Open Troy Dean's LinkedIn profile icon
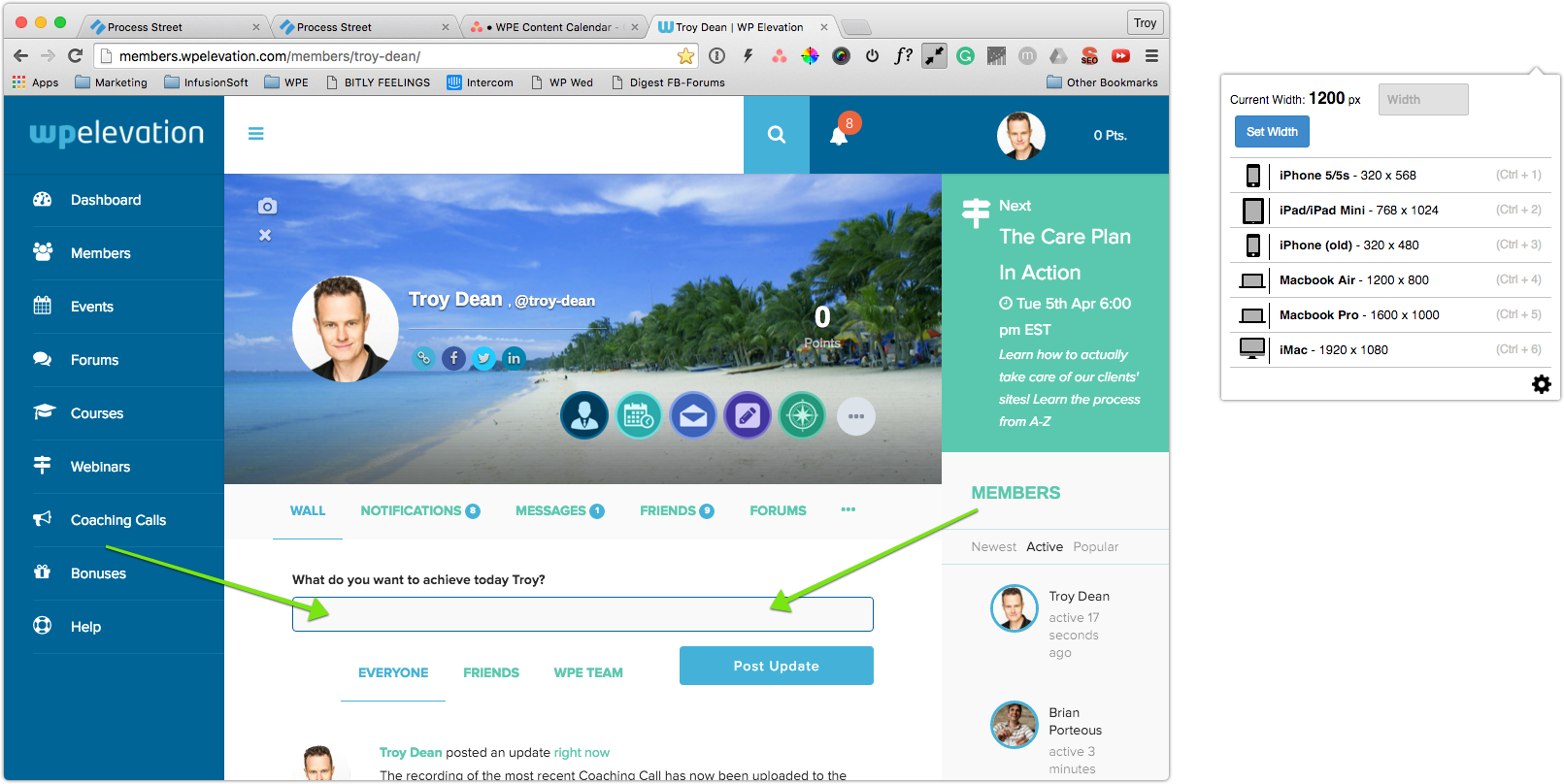This screenshot has width=1564, height=784. (514, 358)
